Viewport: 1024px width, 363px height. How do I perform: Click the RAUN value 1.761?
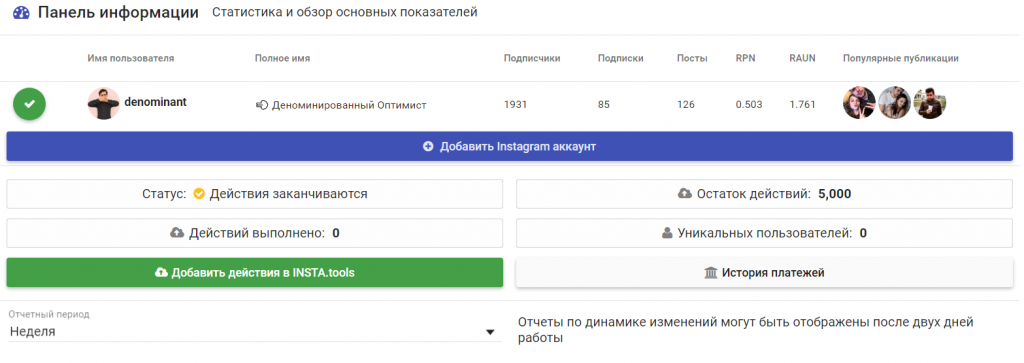802,104
